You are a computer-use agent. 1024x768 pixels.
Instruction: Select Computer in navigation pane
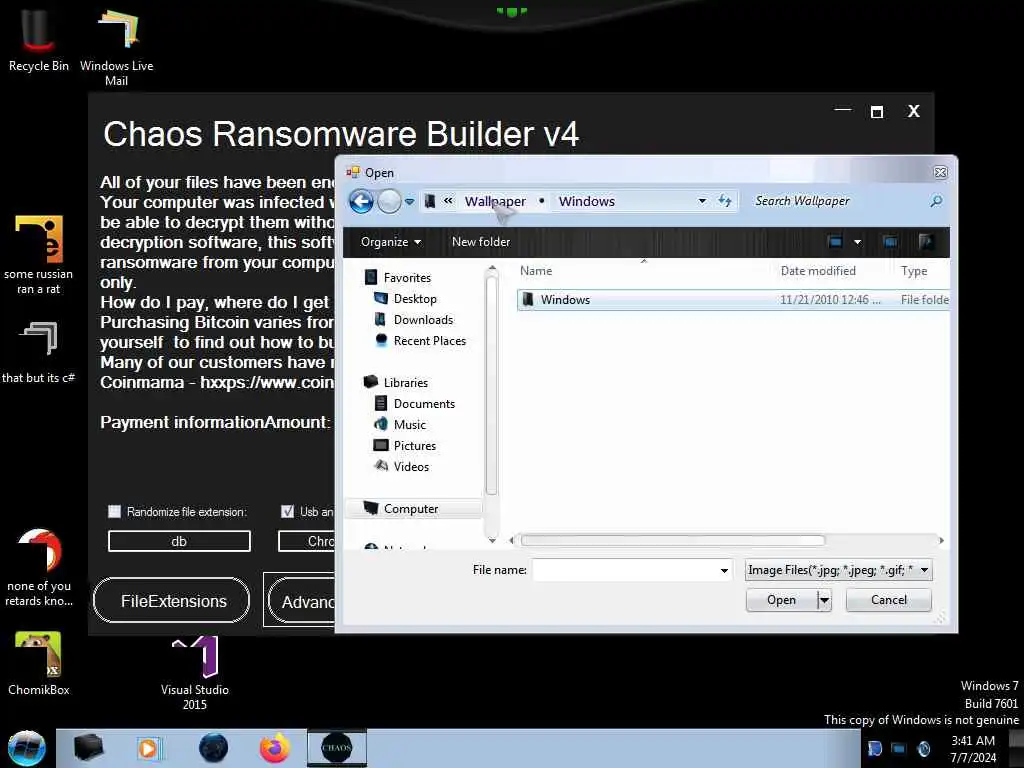(x=413, y=508)
